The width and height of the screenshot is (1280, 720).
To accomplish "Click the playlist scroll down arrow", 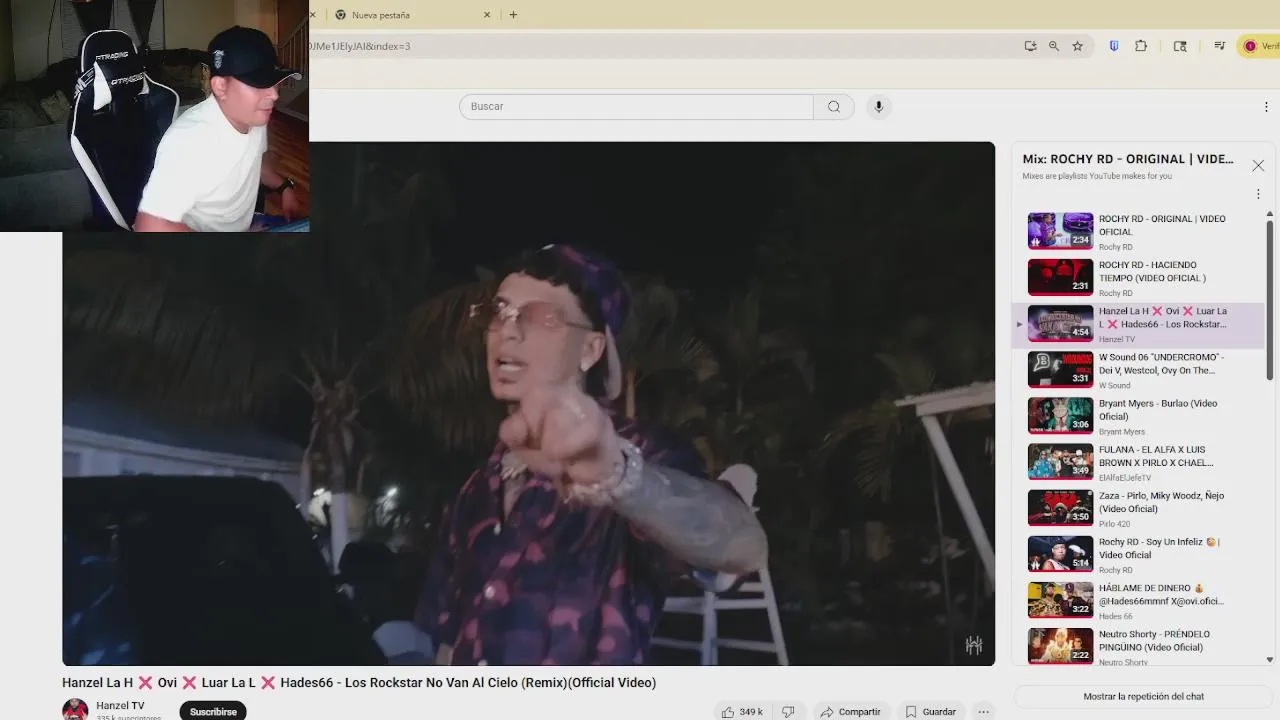I will coord(1270,659).
